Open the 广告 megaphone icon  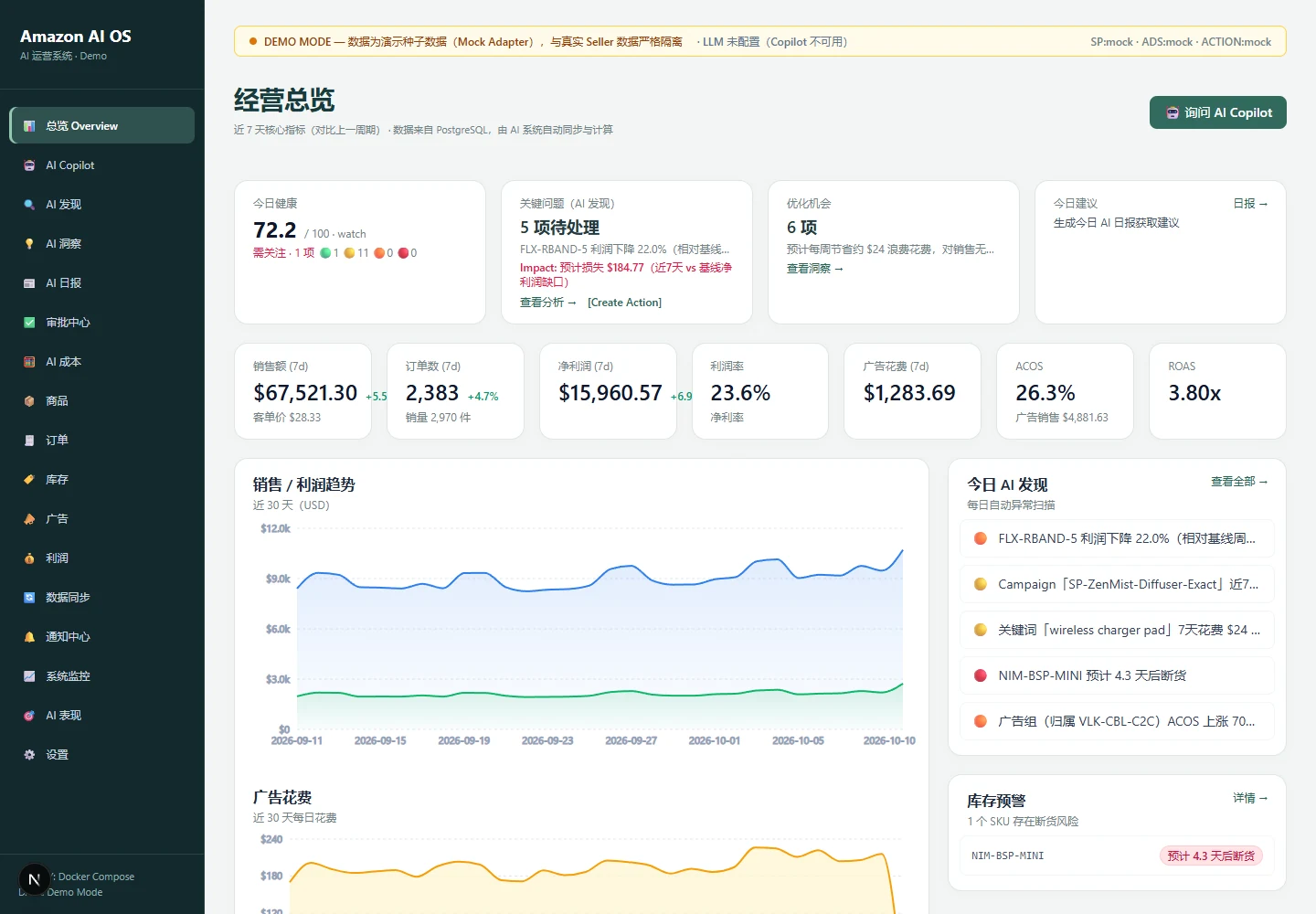point(29,519)
